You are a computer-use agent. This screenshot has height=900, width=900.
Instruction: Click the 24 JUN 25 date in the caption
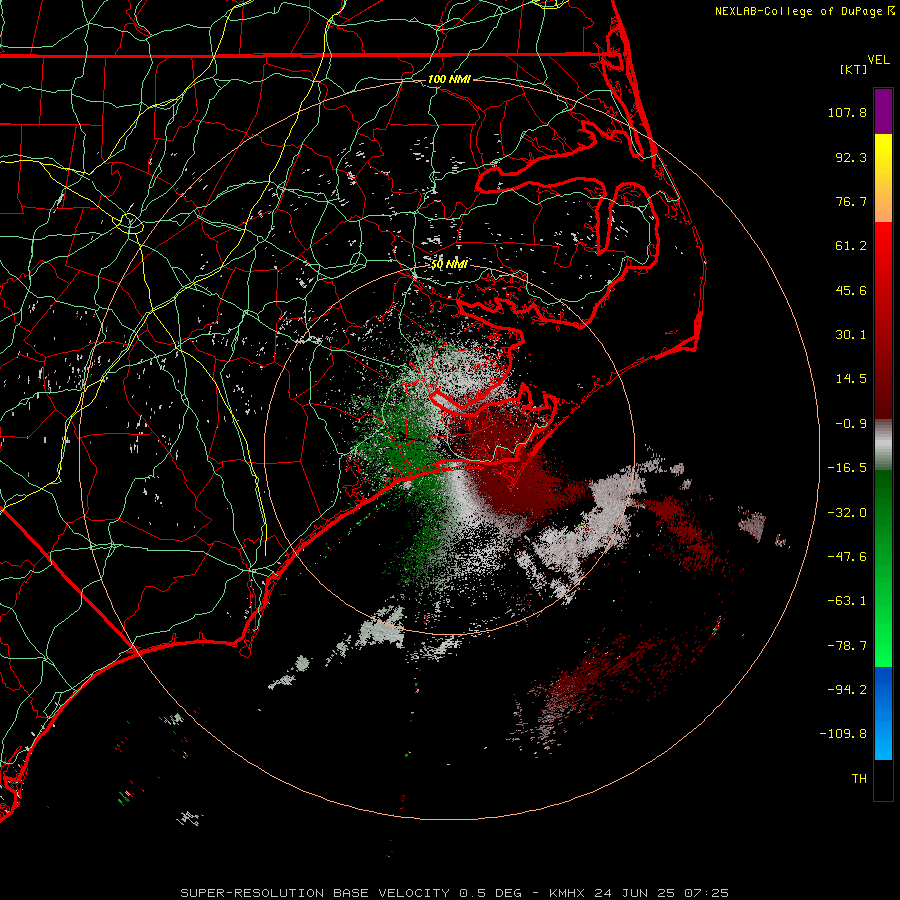pyautogui.click(x=636, y=893)
